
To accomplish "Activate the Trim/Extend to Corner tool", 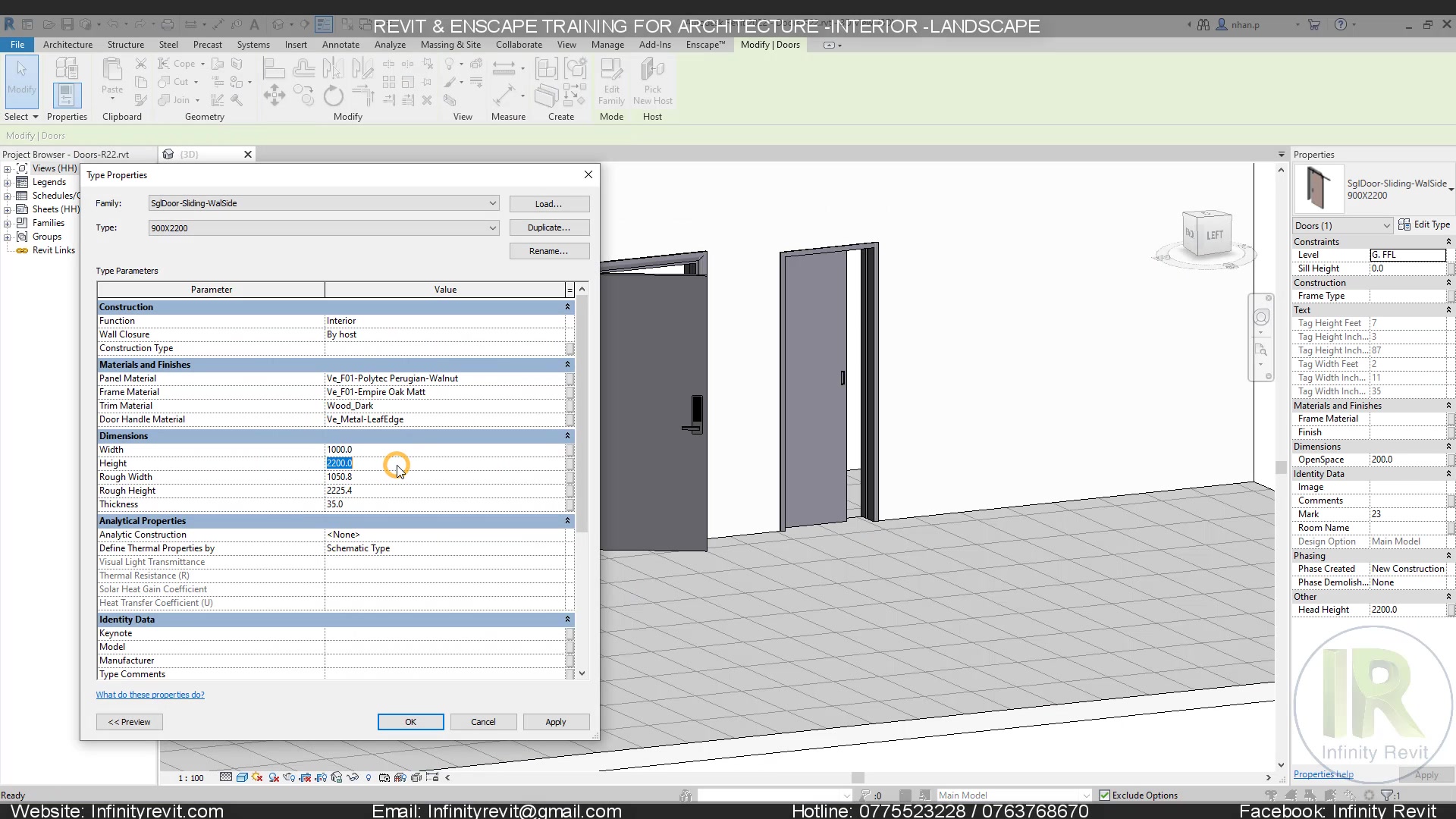I will pos(363,96).
